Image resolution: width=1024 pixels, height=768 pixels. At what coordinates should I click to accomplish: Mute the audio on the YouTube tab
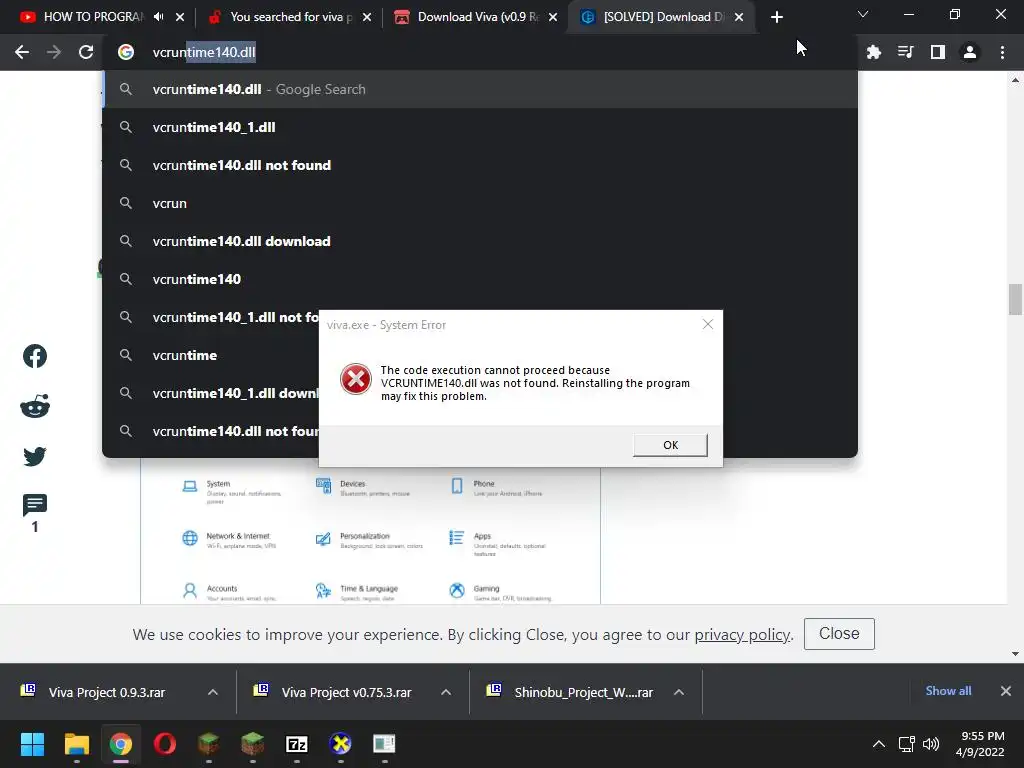pos(159,17)
